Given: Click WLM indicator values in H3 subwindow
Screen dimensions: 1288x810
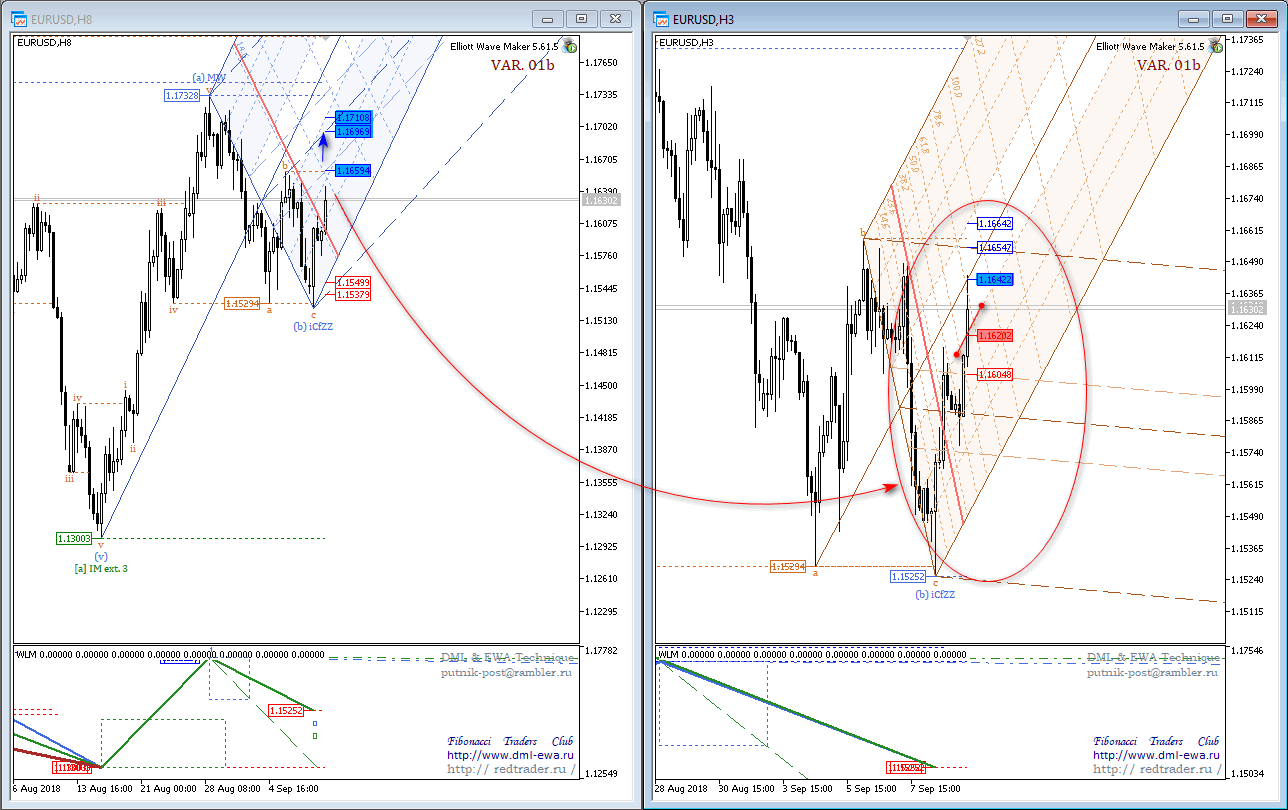Looking at the screenshot, I should (812, 654).
